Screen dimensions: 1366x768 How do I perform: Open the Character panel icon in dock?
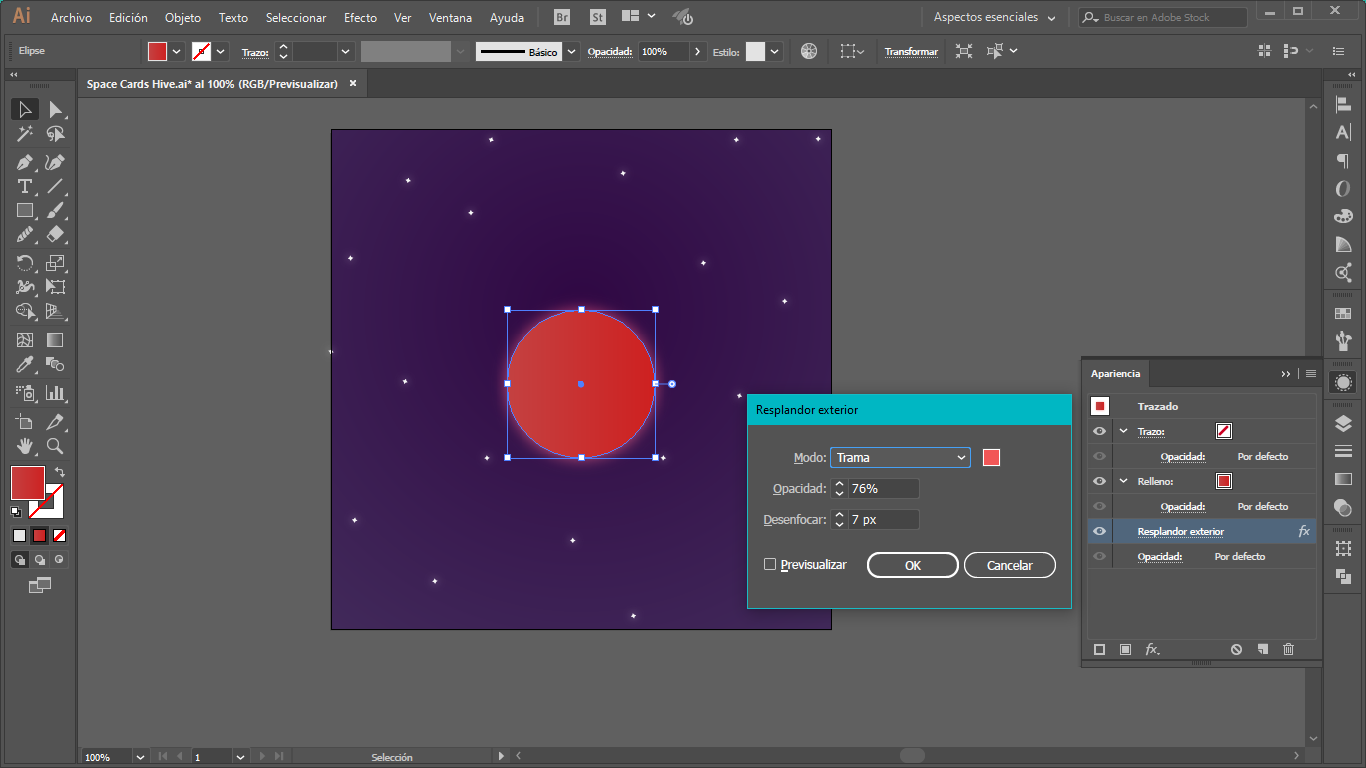point(1343,132)
